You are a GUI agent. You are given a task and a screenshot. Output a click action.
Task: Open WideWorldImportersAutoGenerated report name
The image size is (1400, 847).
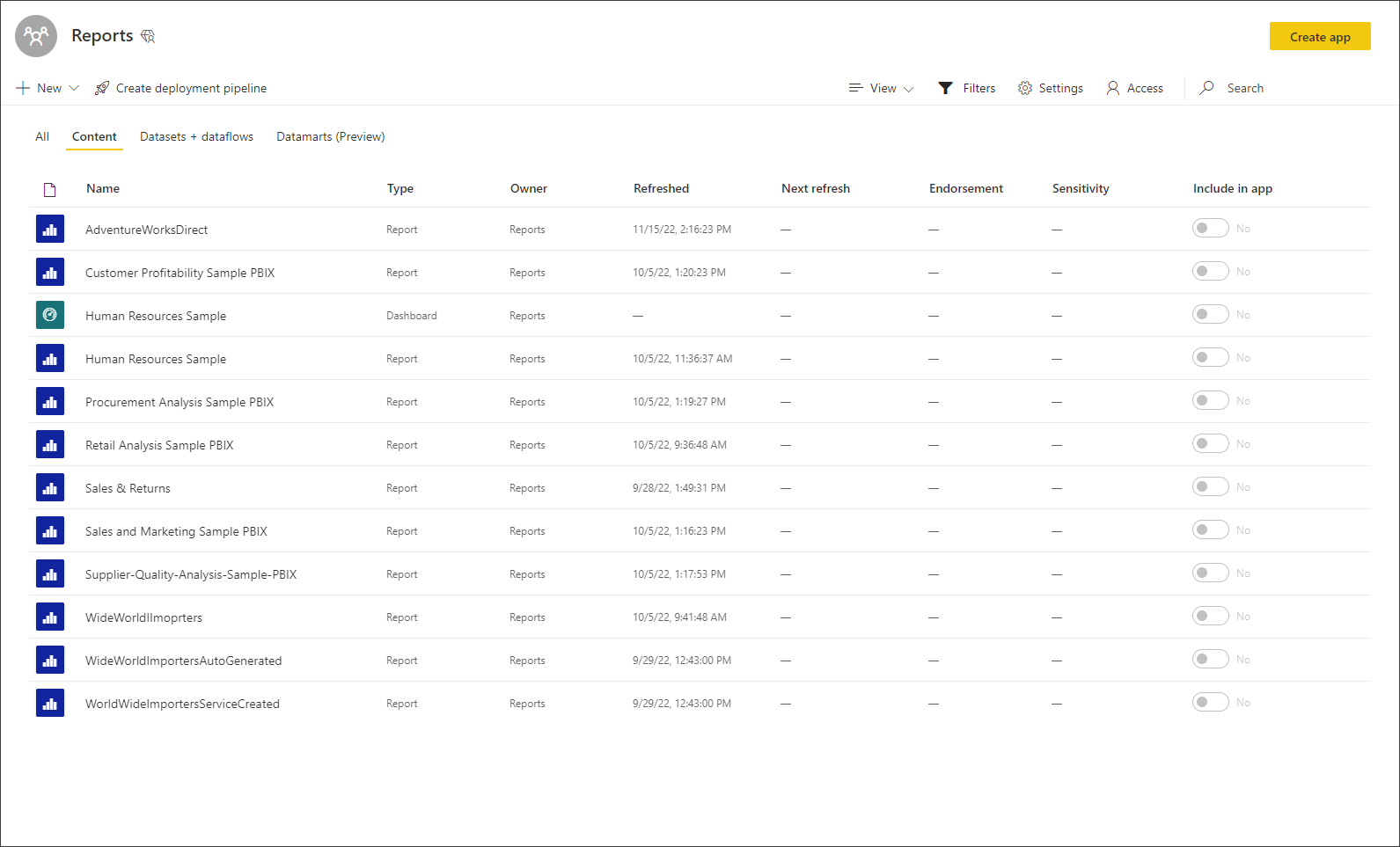(183, 661)
